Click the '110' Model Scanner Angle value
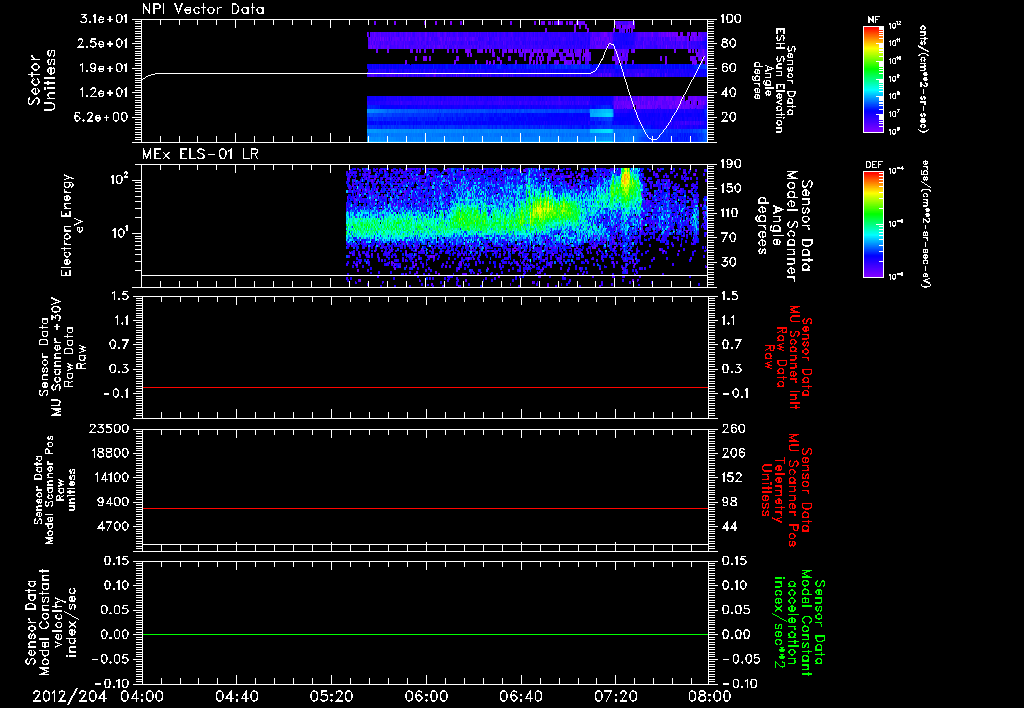 pyautogui.click(x=731, y=213)
